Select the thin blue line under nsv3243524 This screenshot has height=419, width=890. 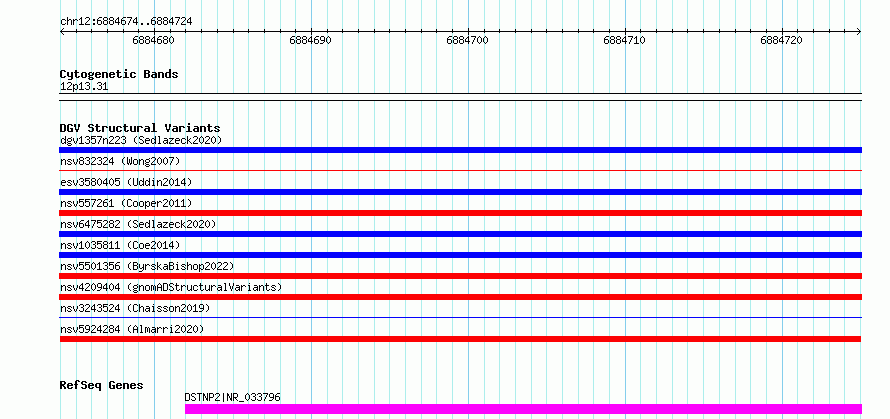click(x=460, y=317)
